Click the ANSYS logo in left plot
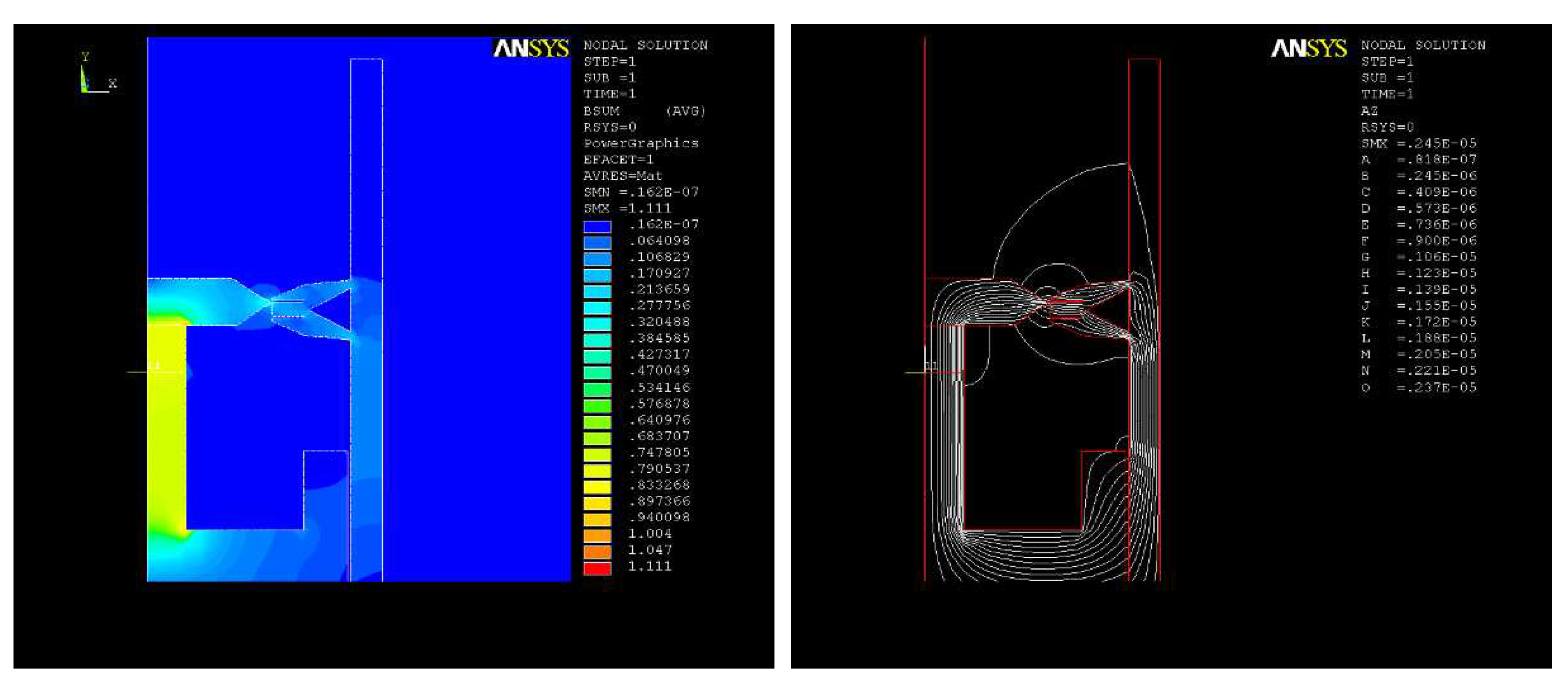1568x683 pixels. tap(531, 48)
